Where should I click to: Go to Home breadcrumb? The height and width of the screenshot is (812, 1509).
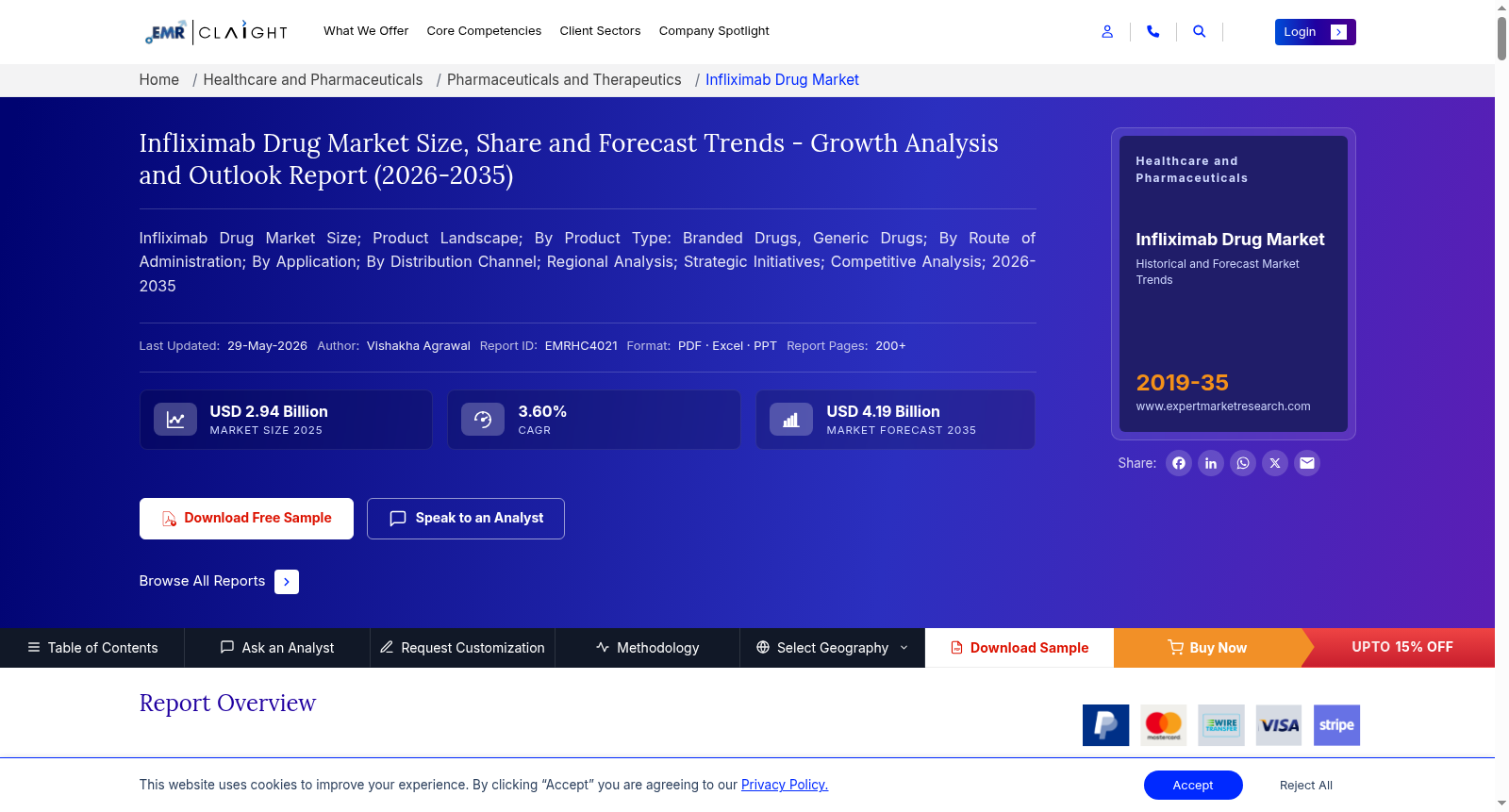[x=159, y=80]
